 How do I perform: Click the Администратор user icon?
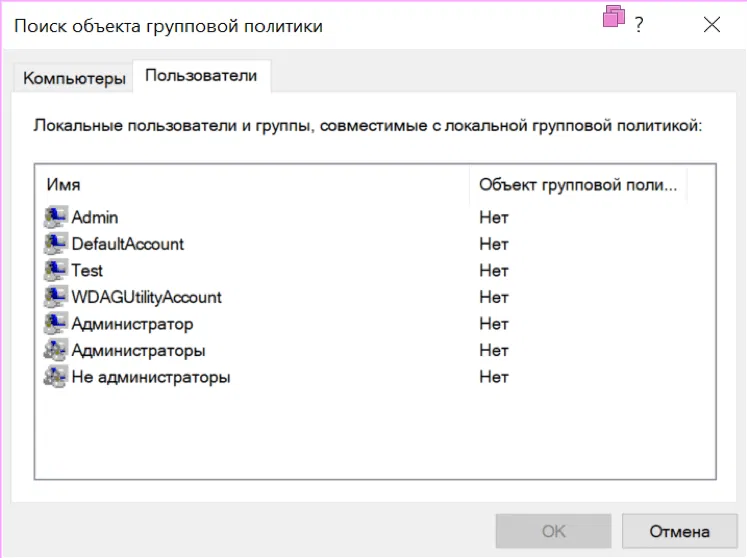pyautogui.click(x=55, y=324)
